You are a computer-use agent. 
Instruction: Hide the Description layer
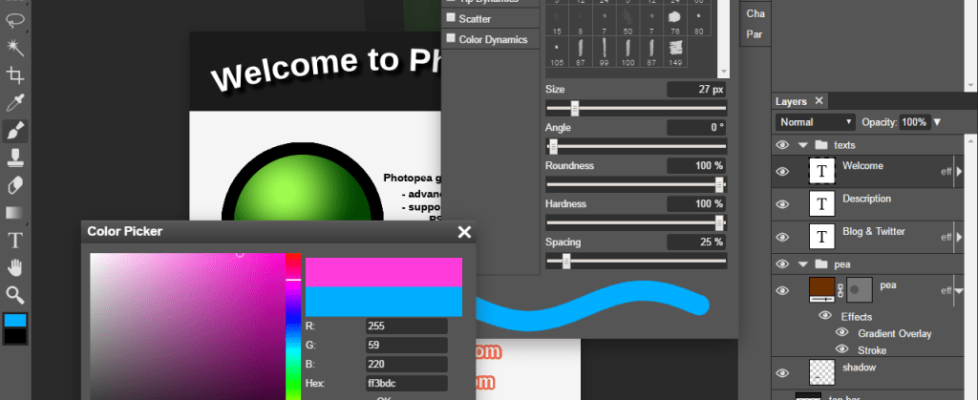pyautogui.click(x=782, y=204)
